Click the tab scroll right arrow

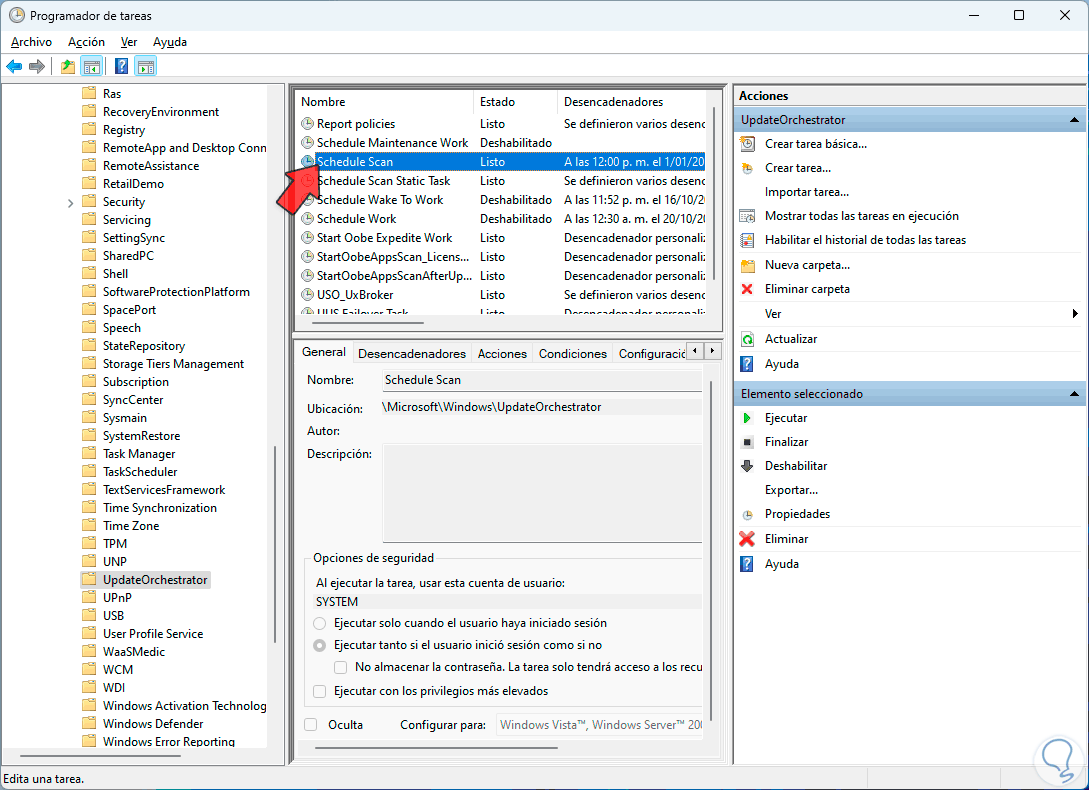(x=712, y=351)
